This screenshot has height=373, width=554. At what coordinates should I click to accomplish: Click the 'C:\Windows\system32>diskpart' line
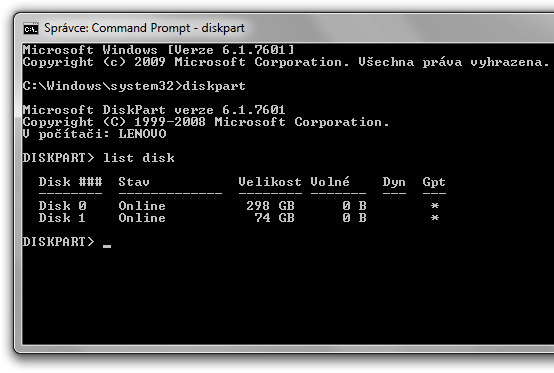click(134, 86)
